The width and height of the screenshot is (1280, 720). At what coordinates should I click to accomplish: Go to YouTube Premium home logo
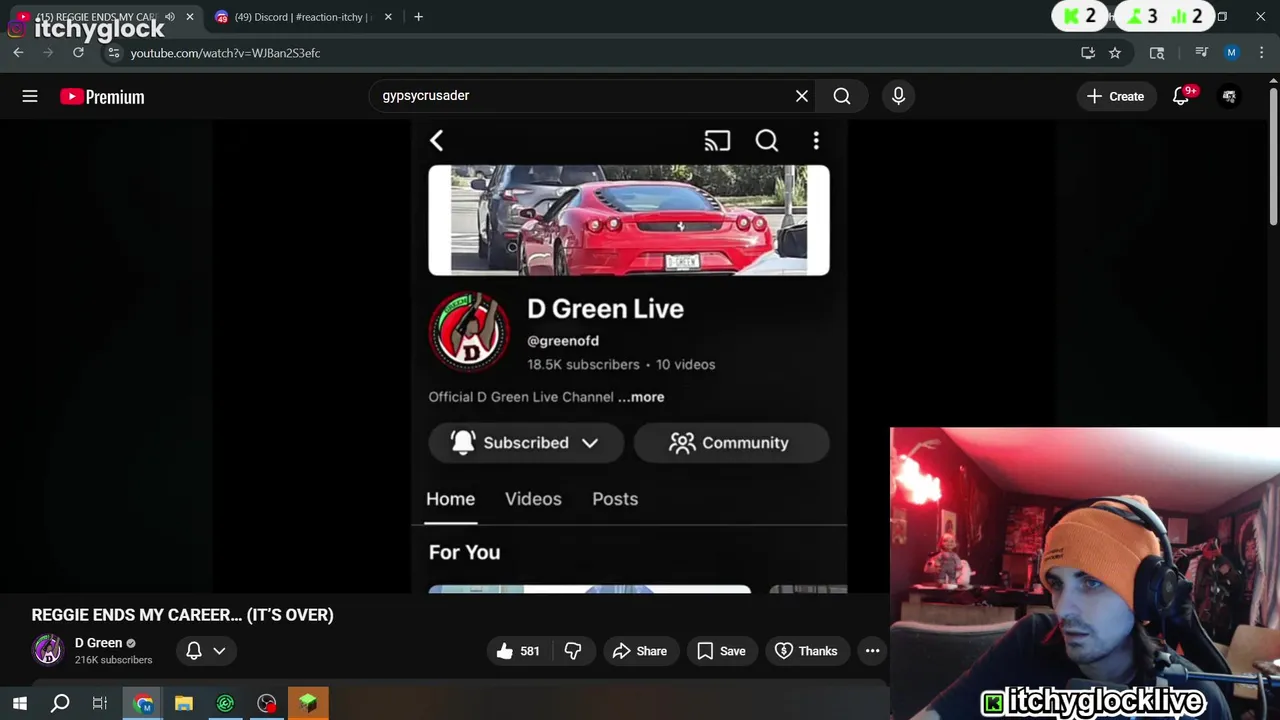(x=102, y=96)
